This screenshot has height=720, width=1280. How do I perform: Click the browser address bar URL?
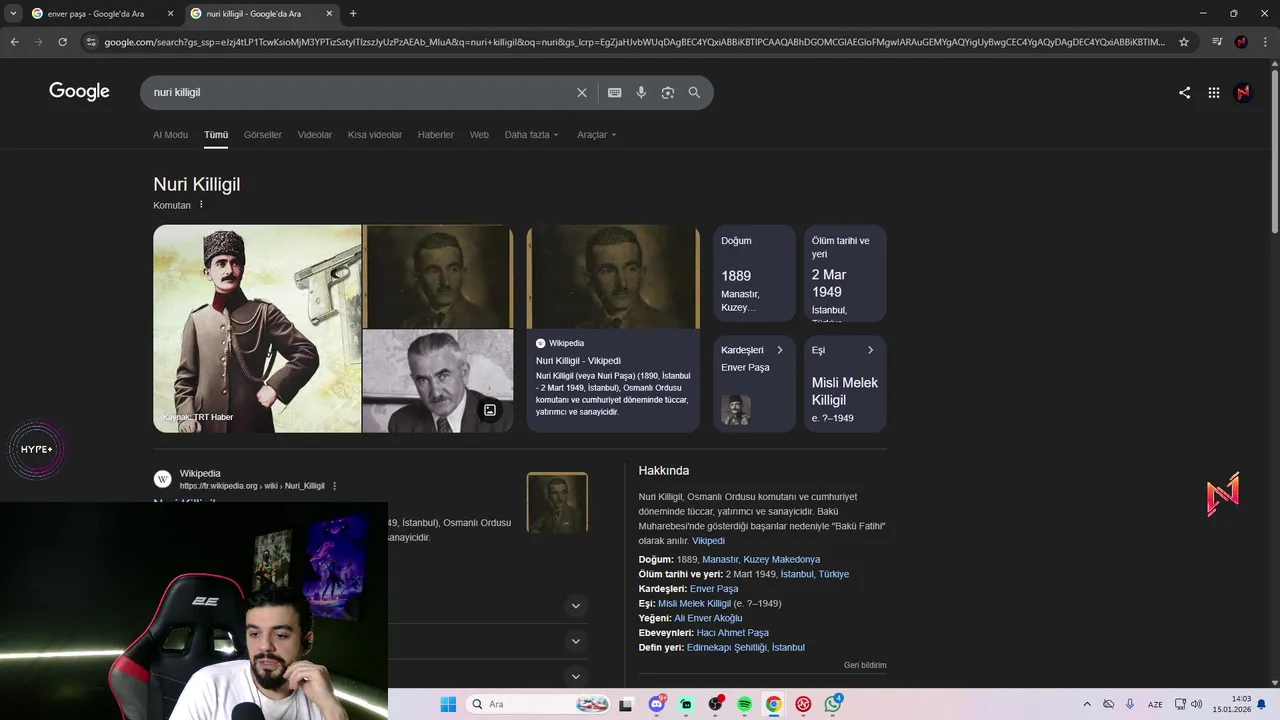coord(635,42)
